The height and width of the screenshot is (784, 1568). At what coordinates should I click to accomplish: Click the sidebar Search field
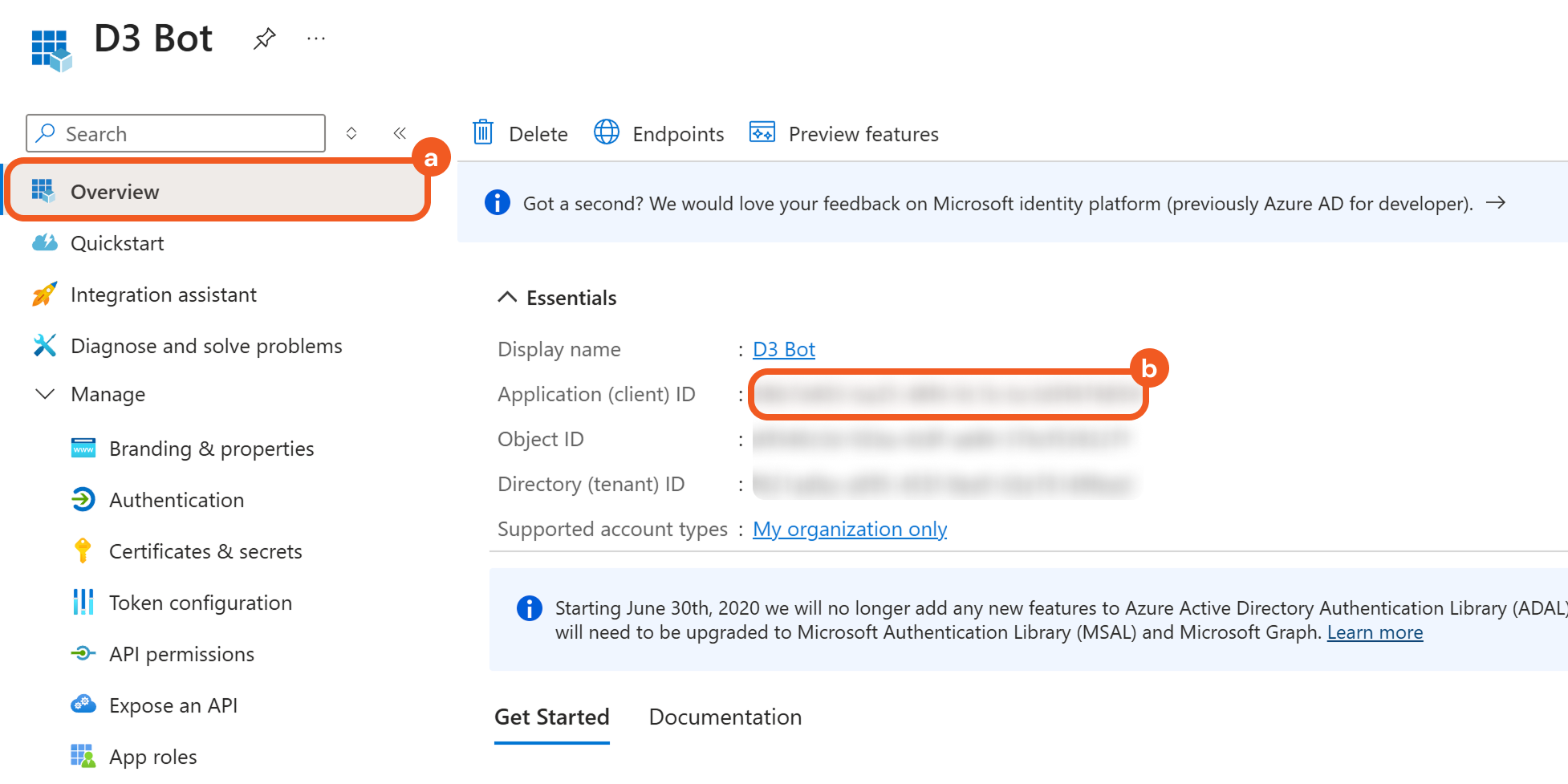185,133
